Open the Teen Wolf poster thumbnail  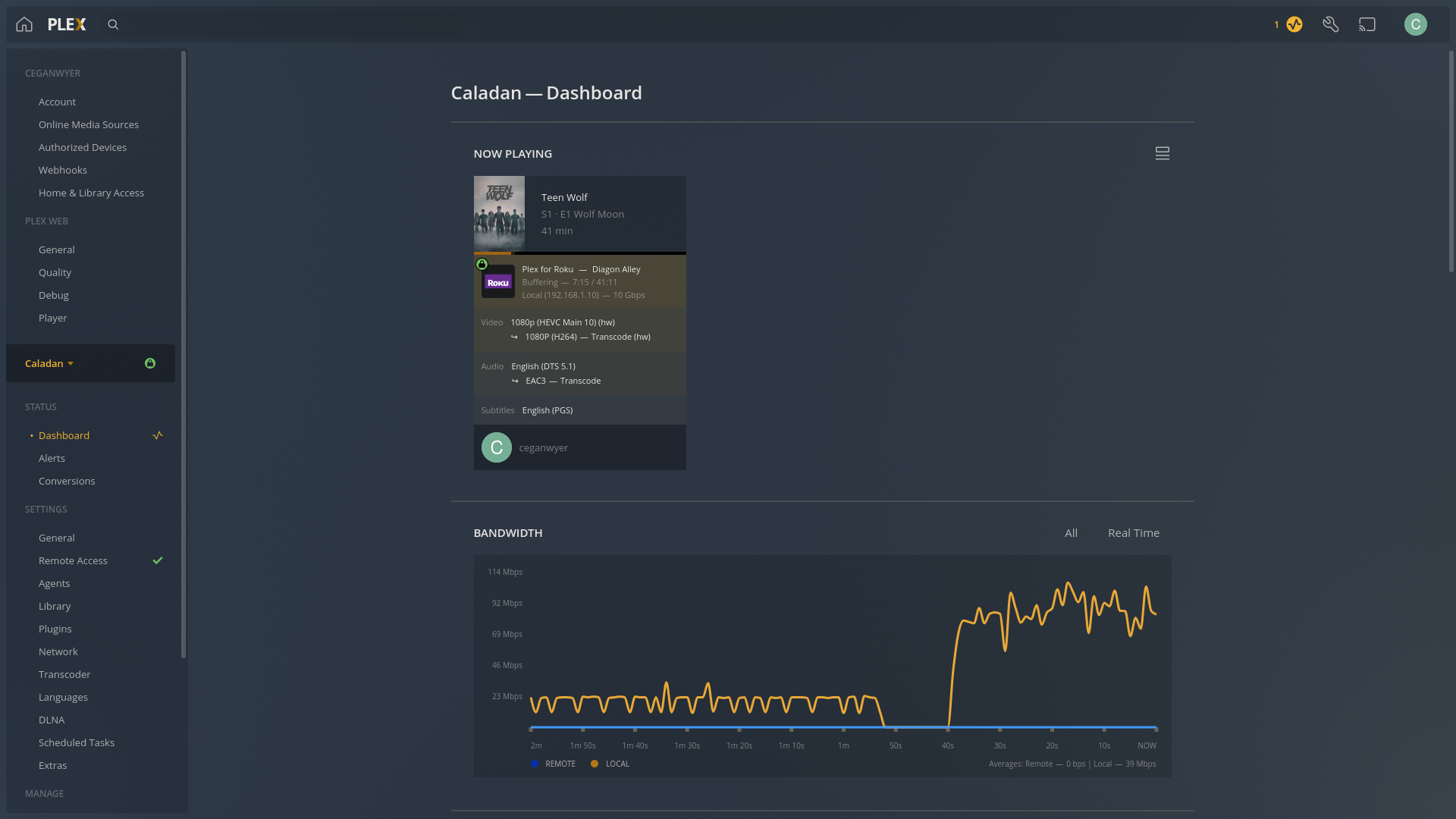[499, 213]
